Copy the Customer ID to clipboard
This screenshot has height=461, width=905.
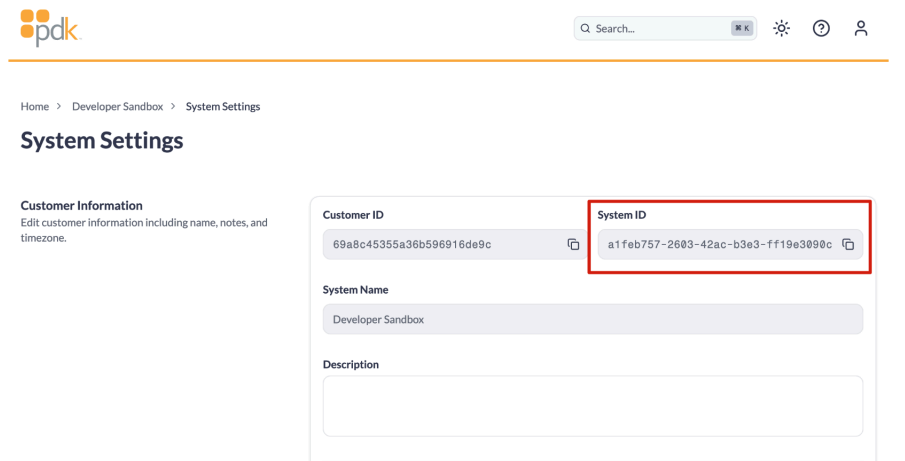(573, 245)
